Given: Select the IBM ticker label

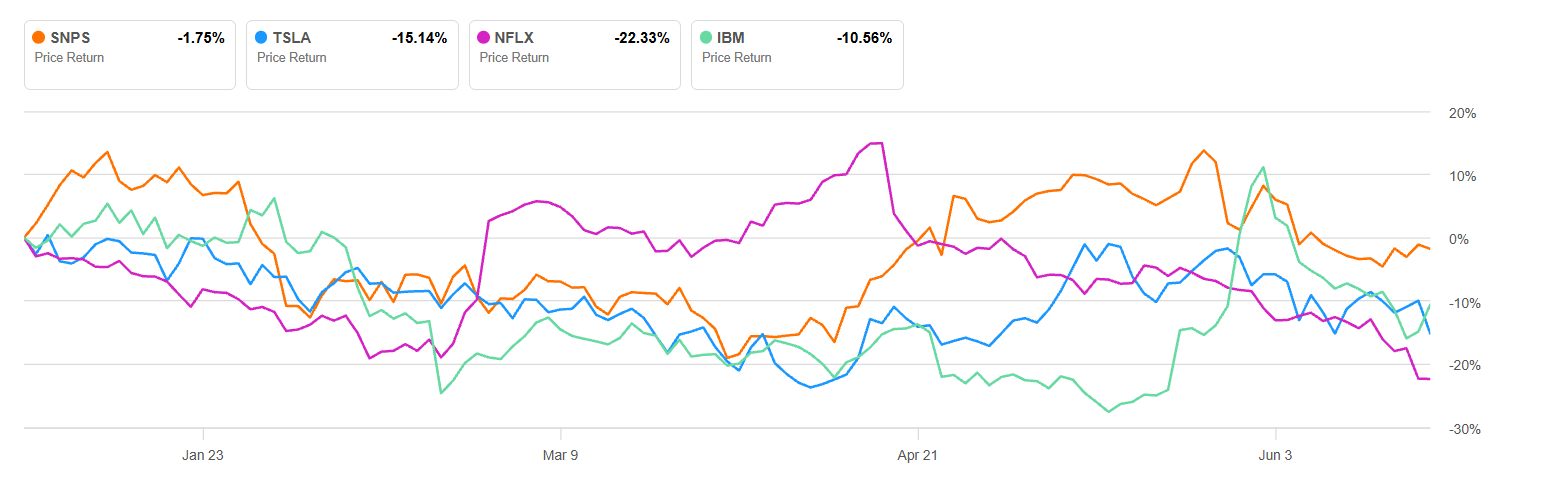Looking at the screenshot, I should pos(731,38).
